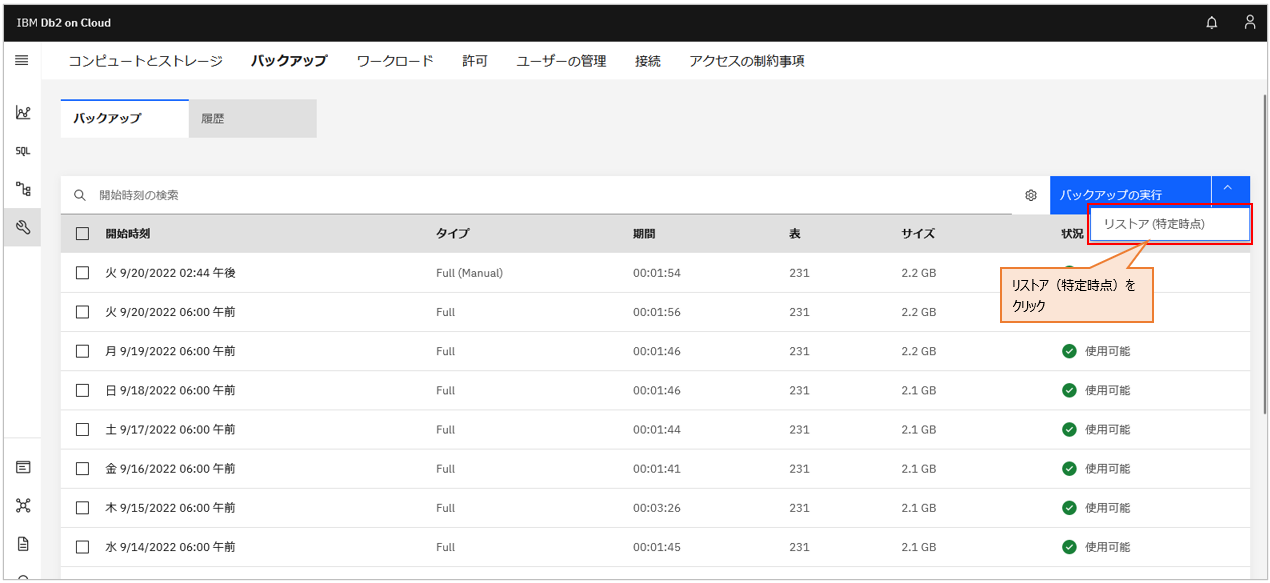The width and height of the screenshot is (1270, 583).
Task: Click the data hierarchy icon in the sidebar
Action: coord(22,187)
